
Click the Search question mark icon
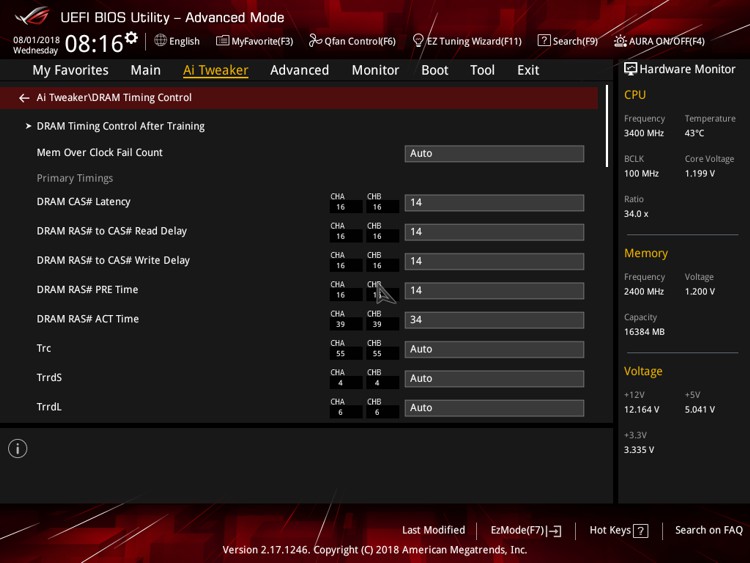(x=544, y=40)
